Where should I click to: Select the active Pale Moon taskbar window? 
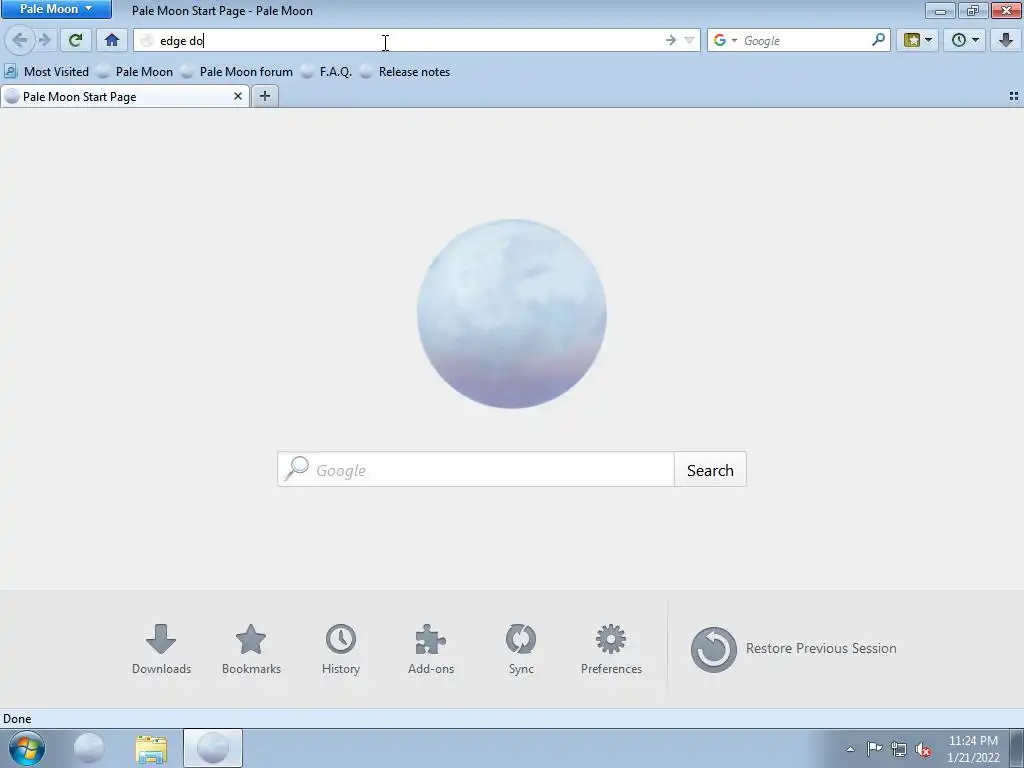click(x=213, y=748)
